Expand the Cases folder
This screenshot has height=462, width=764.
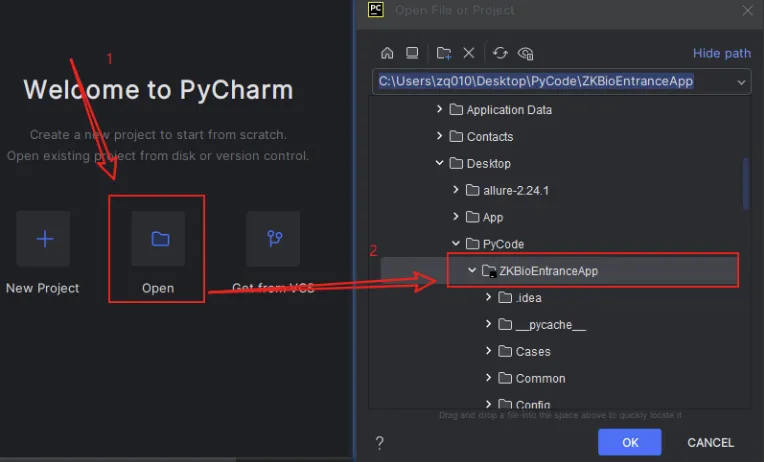point(488,352)
